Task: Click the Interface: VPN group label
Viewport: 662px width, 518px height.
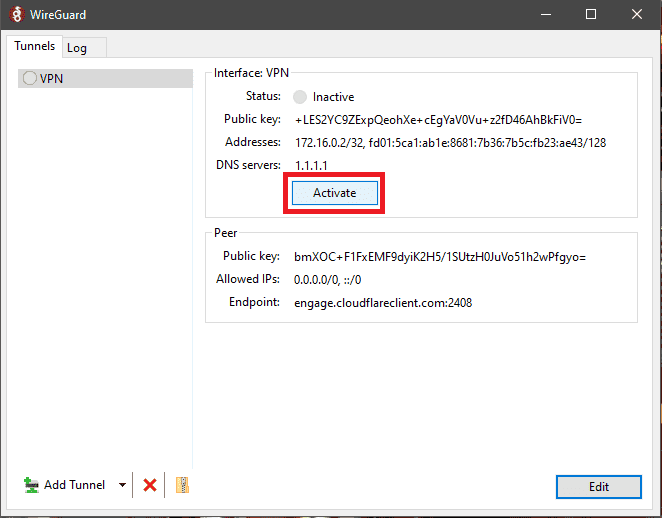Action: tap(251, 73)
